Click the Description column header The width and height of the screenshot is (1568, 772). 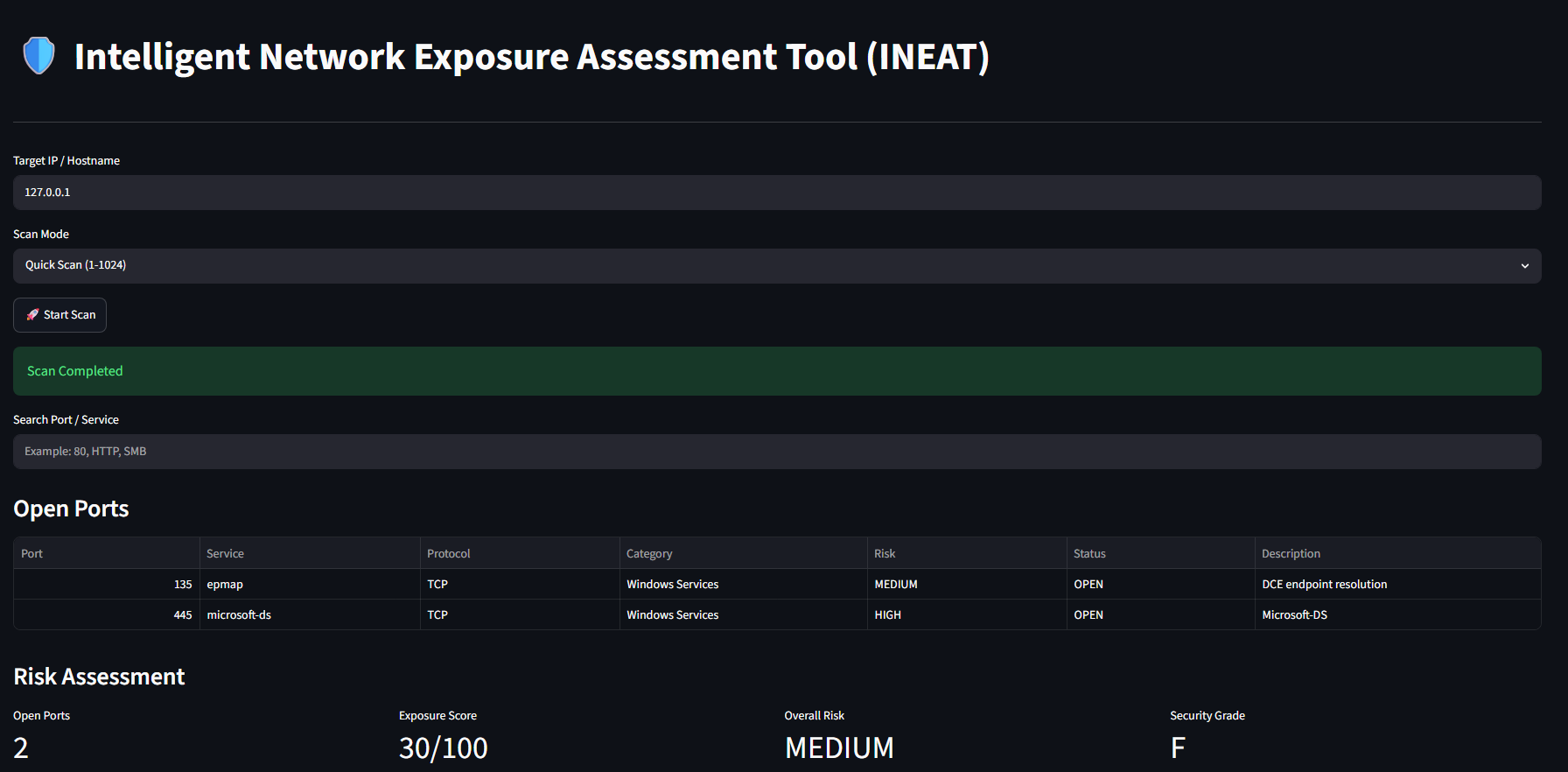(1398, 553)
